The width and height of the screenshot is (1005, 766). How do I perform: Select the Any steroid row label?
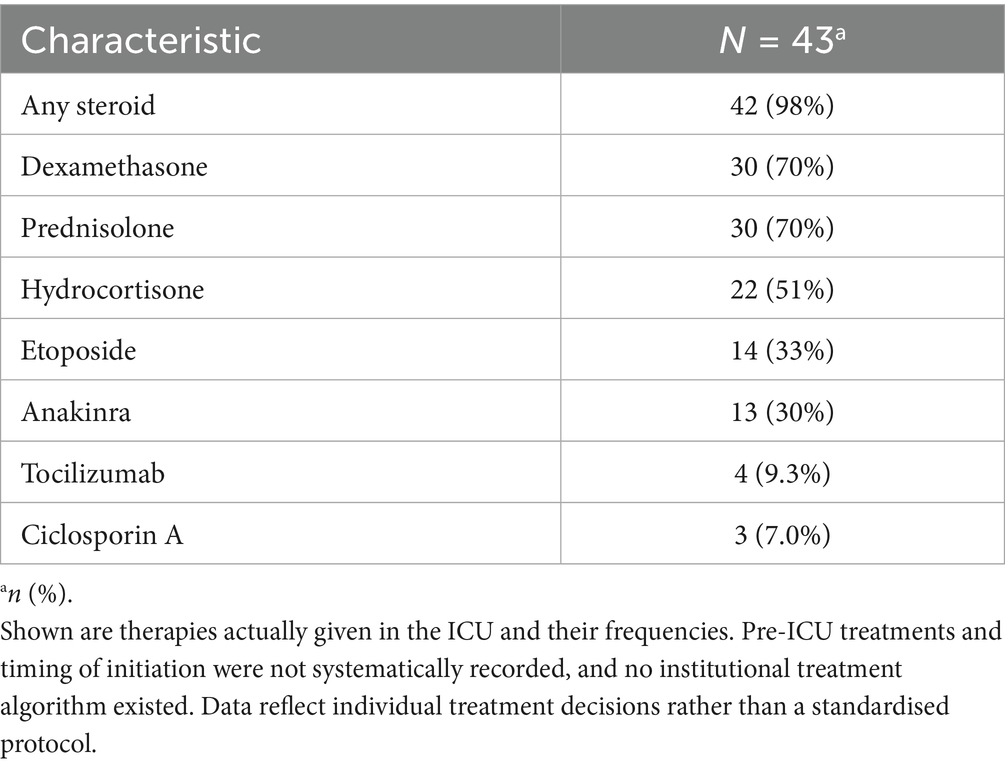89,104
